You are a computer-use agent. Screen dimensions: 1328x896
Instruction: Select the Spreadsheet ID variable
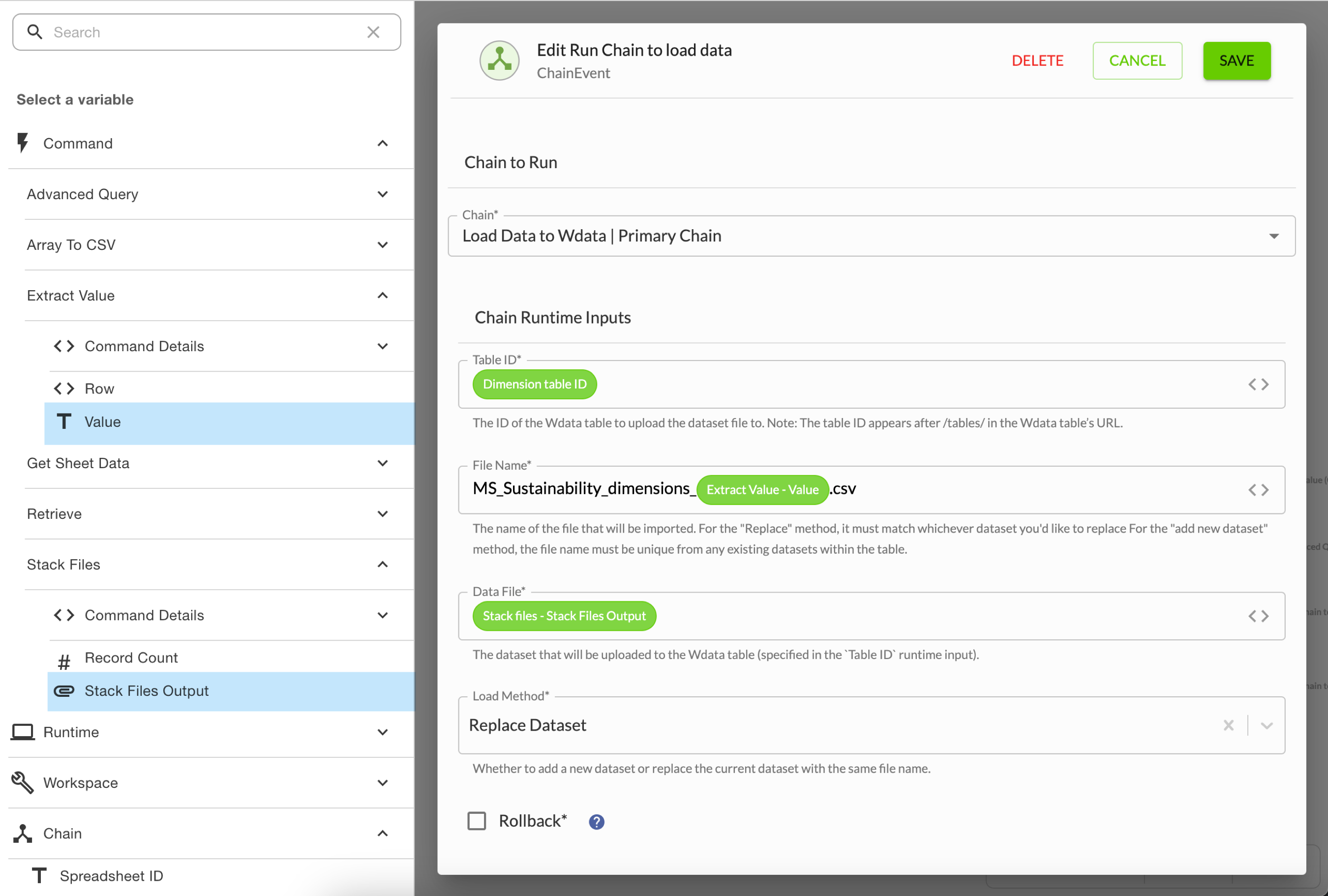pos(111,875)
